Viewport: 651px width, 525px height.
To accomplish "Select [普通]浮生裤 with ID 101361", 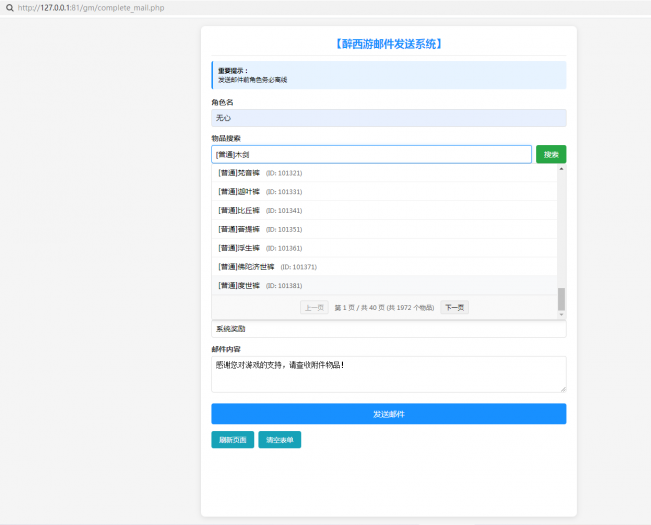I will pos(240,248).
